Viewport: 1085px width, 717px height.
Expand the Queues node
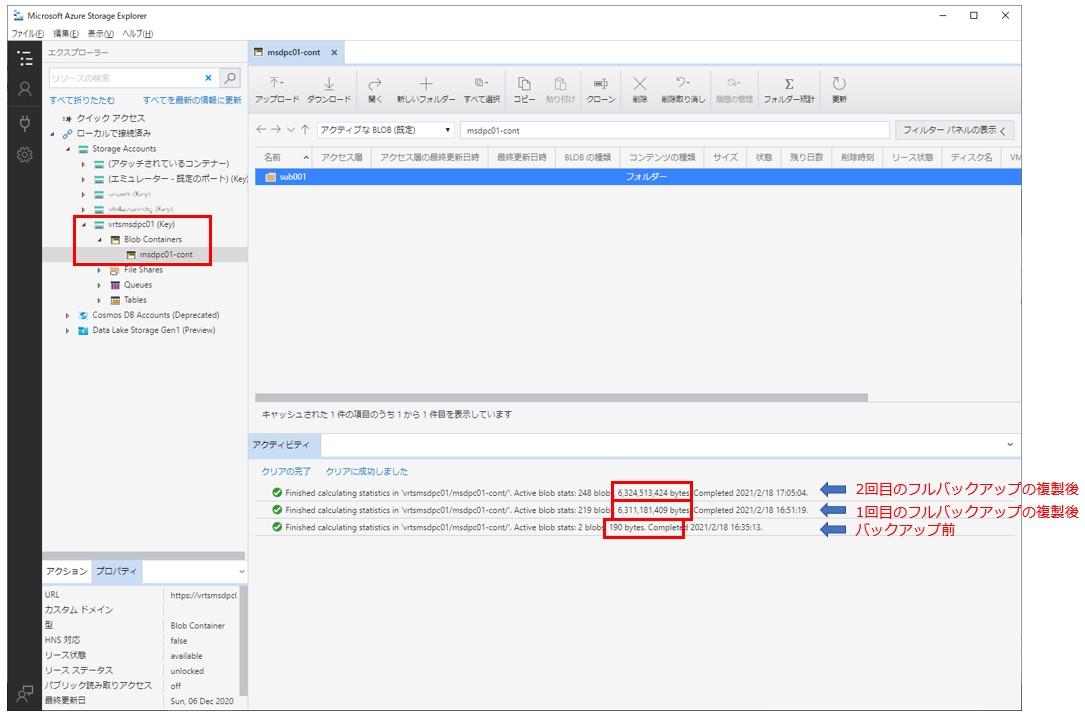[x=99, y=285]
